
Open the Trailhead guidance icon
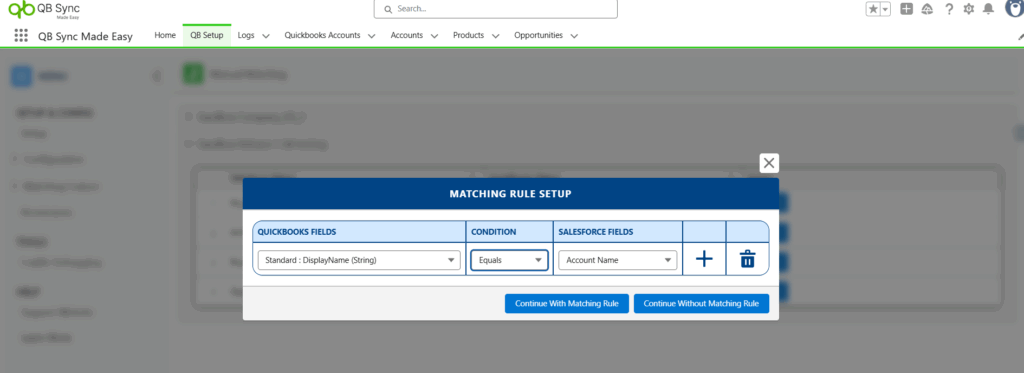tap(927, 8)
